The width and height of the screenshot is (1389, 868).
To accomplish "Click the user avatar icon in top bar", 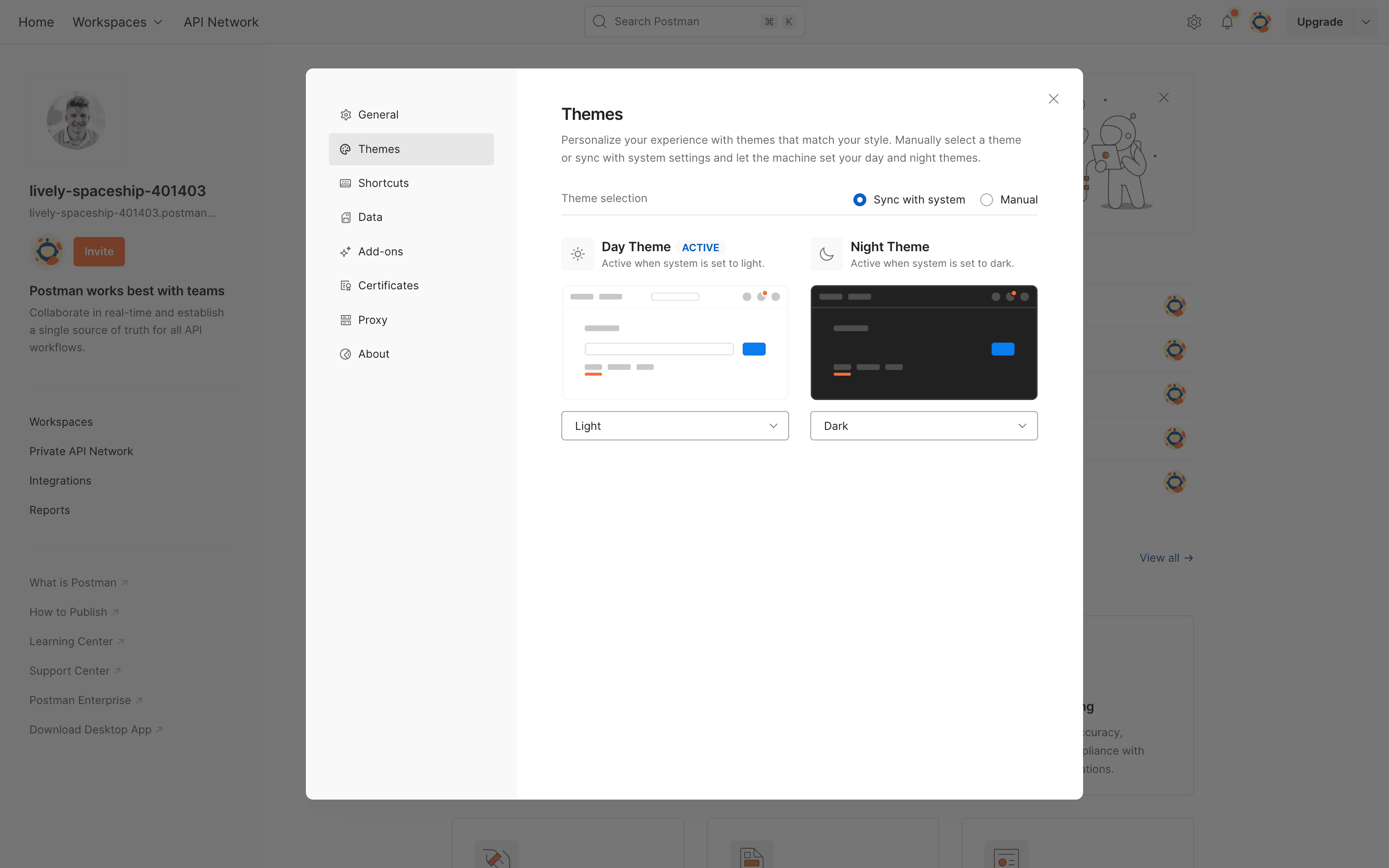I will coord(1260,22).
